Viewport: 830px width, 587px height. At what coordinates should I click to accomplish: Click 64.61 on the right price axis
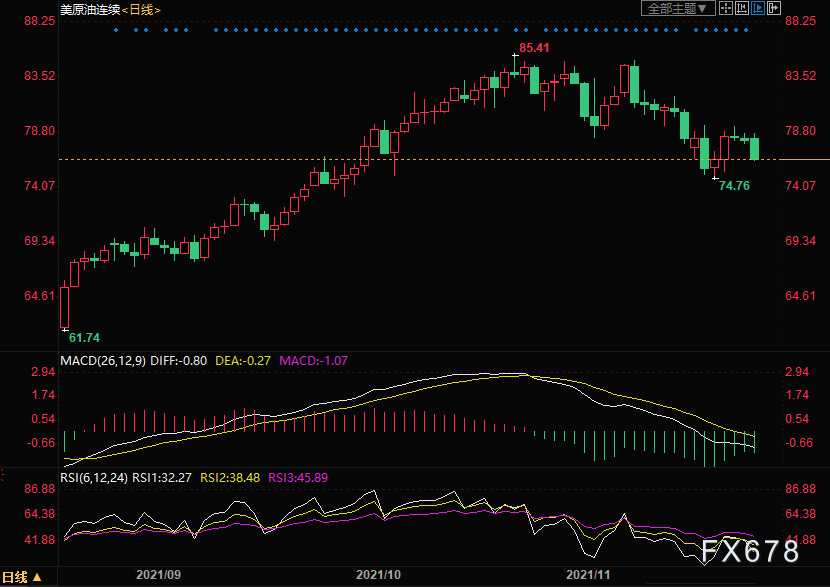[x=800, y=296]
